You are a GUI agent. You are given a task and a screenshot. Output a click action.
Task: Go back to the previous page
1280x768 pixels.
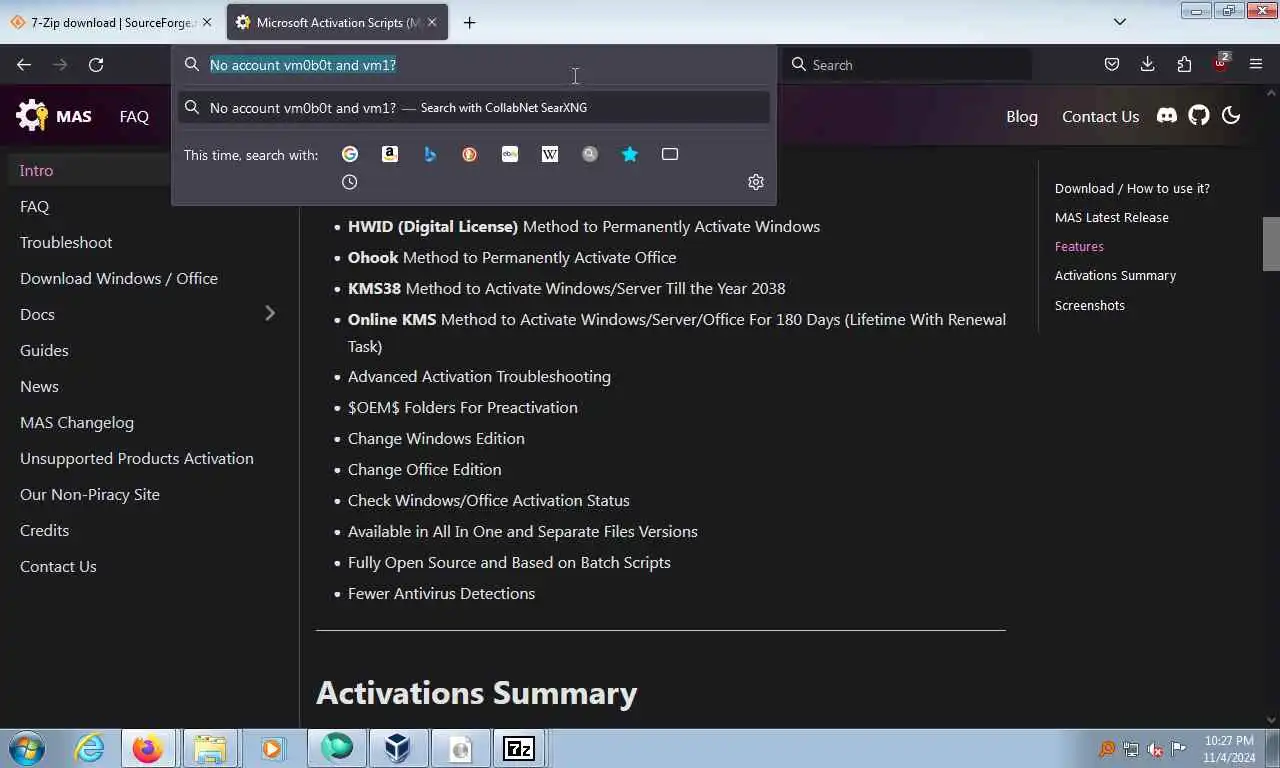[x=24, y=64]
